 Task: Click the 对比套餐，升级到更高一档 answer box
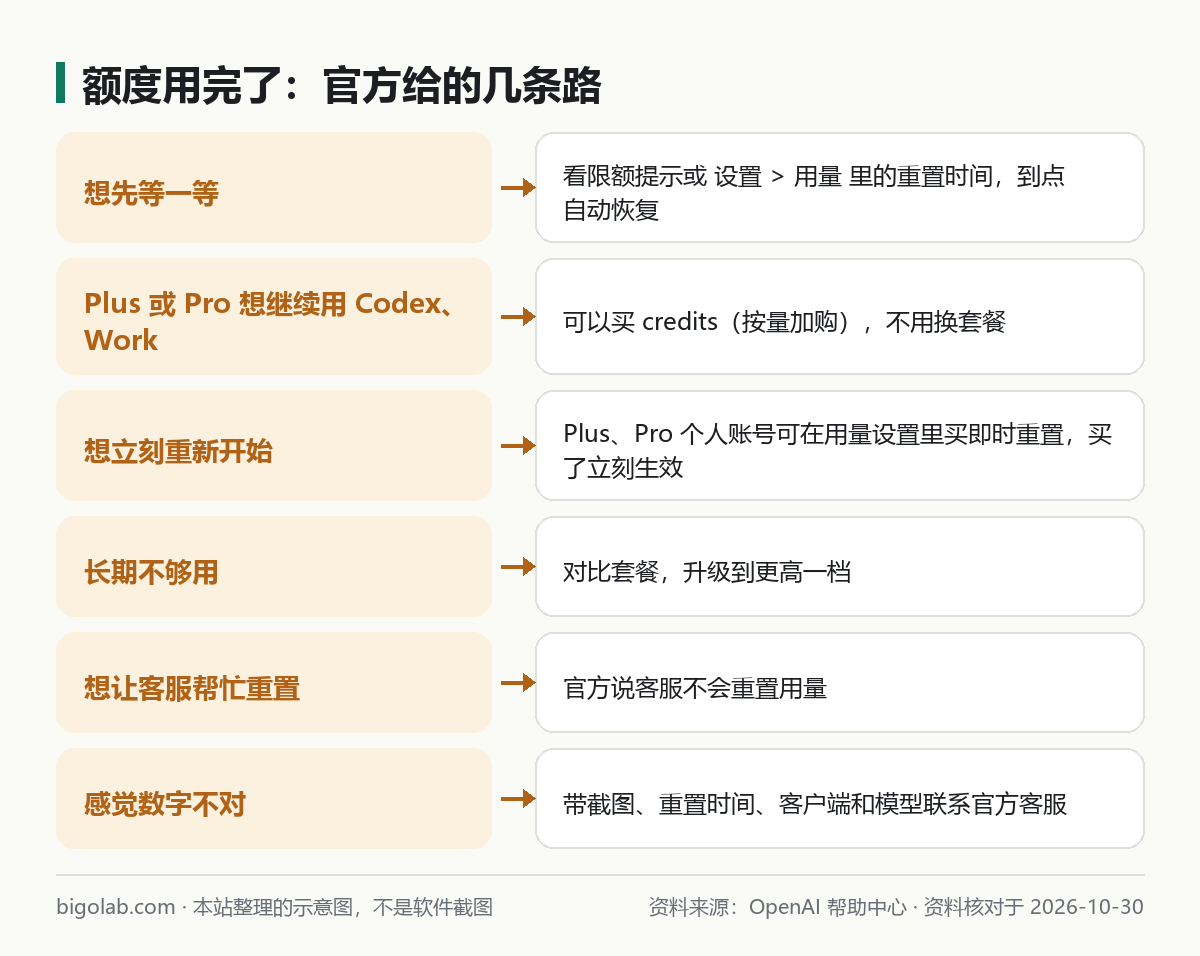(840, 566)
